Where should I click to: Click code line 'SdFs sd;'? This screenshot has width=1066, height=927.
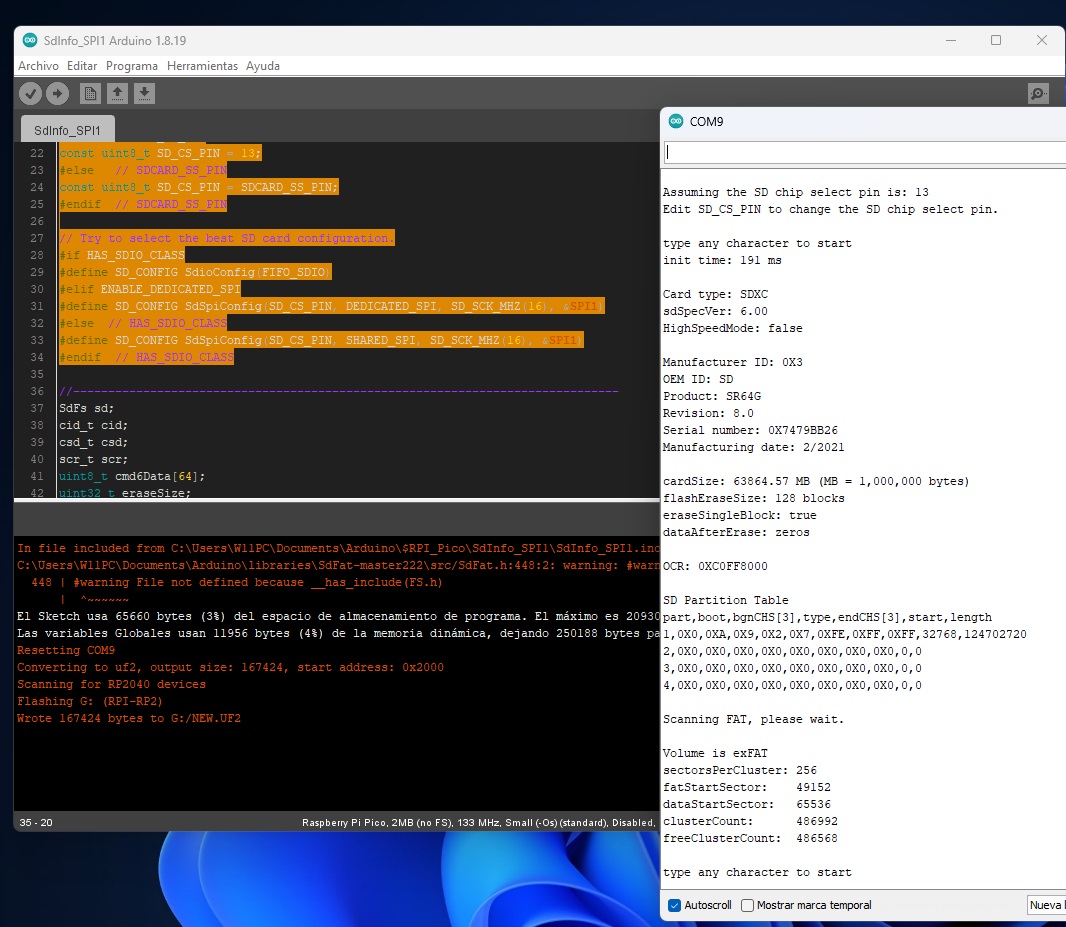pos(86,408)
